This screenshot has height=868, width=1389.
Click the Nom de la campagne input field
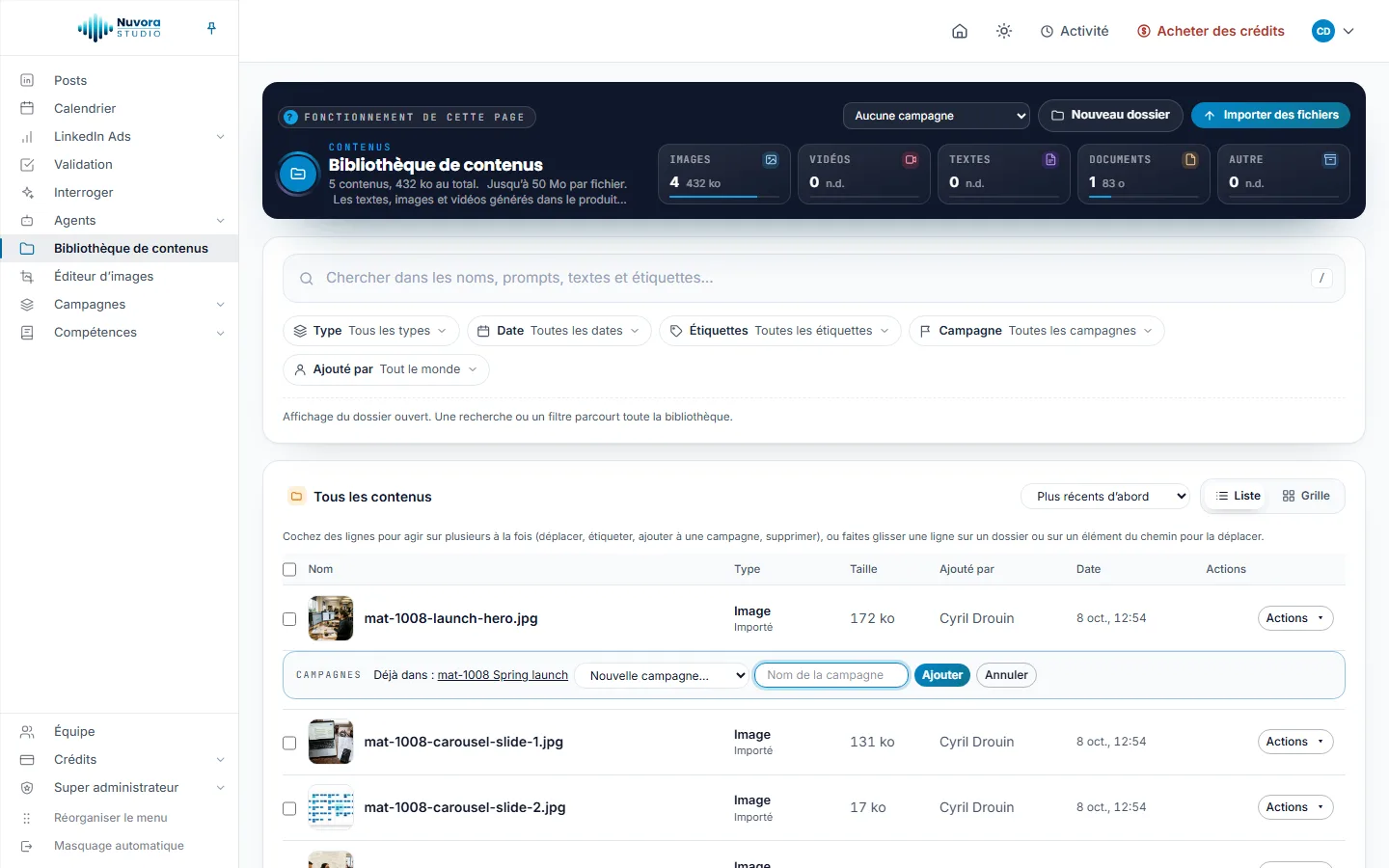pos(831,675)
